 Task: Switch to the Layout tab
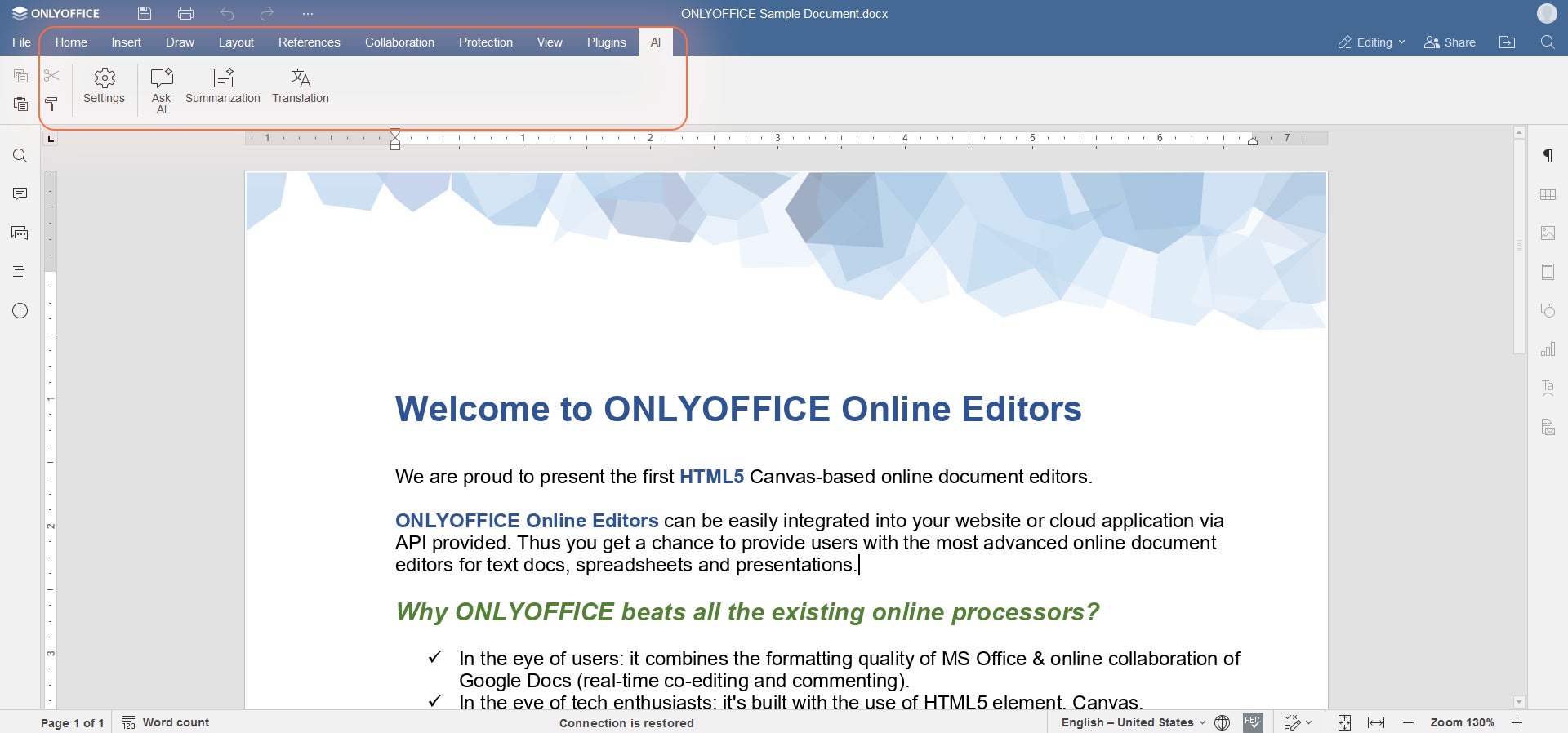click(x=236, y=42)
